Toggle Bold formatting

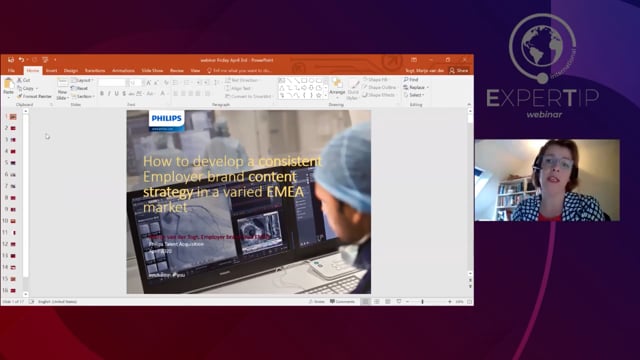coord(102,94)
